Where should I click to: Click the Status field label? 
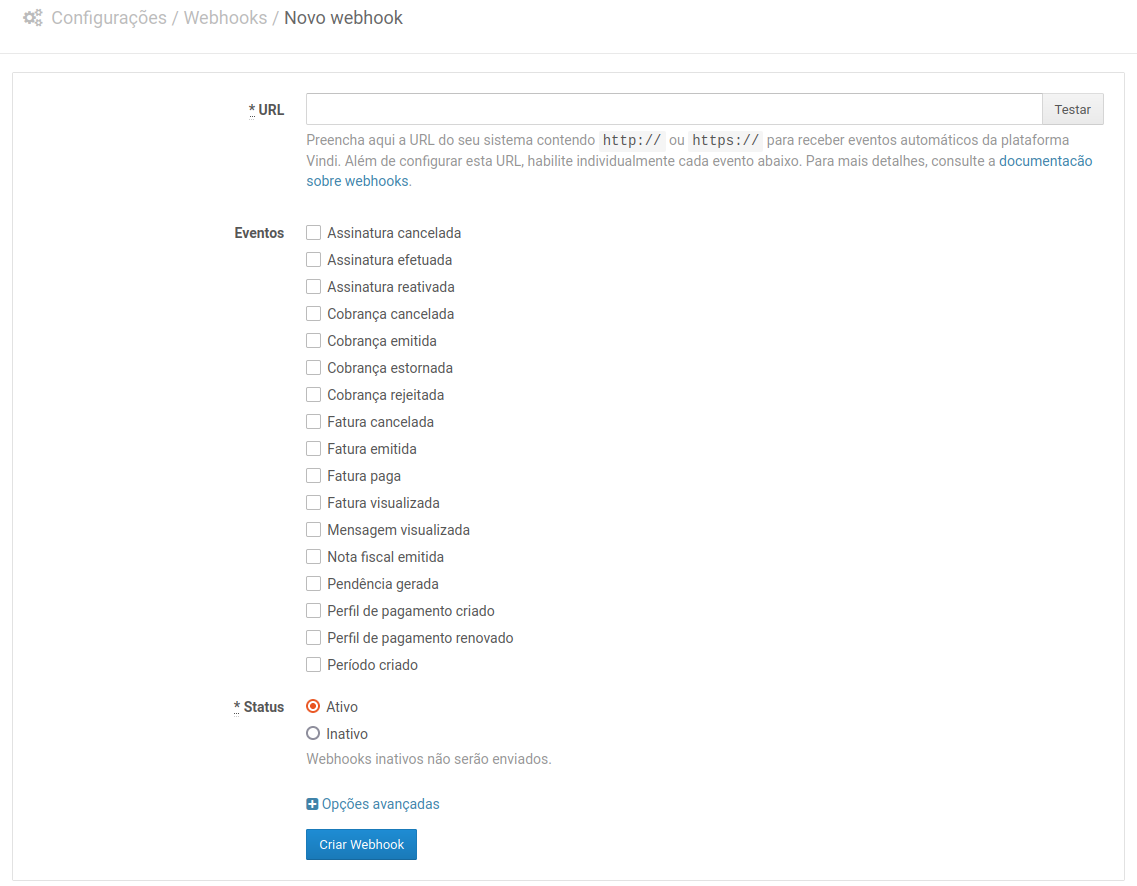point(259,707)
